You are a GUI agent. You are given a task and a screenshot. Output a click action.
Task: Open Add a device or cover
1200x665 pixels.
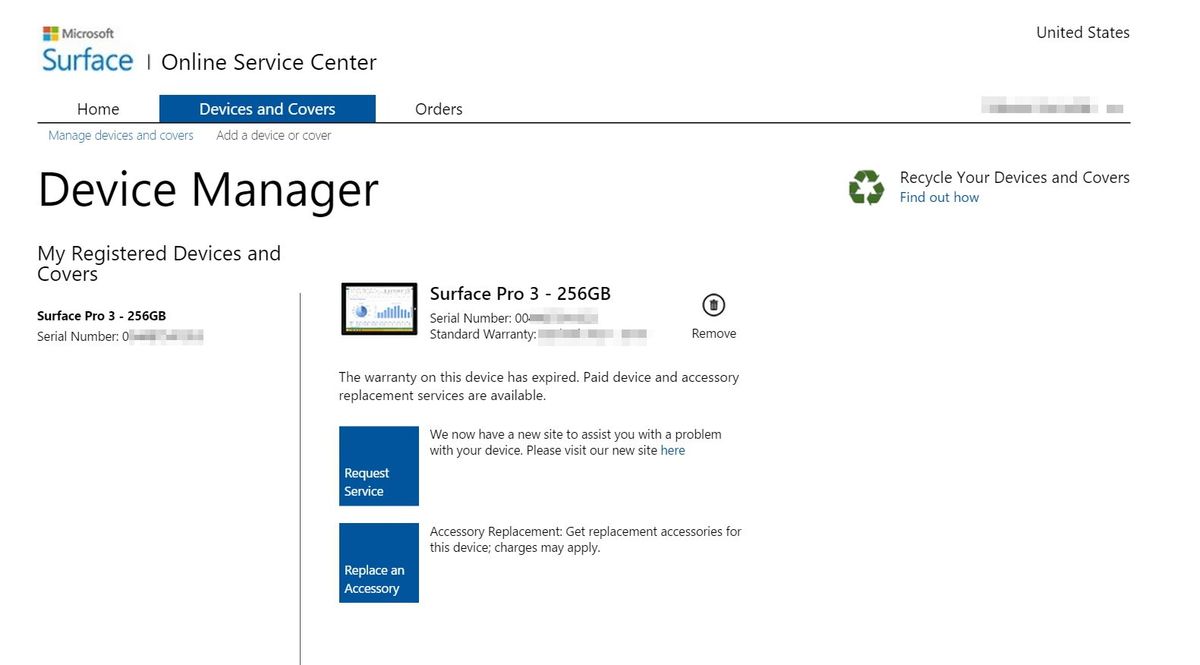pos(273,135)
